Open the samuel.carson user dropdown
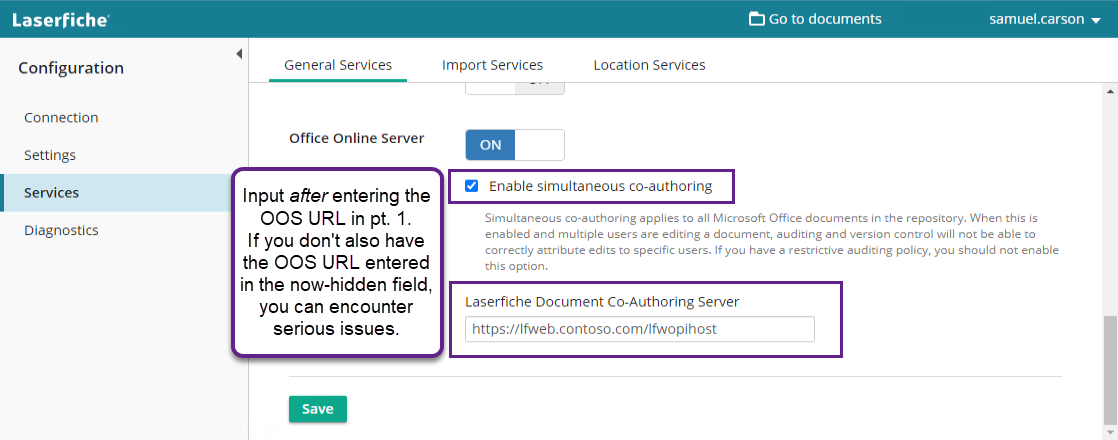Image resolution: width=1118 pixels, height=440 pixels. 1045,19
